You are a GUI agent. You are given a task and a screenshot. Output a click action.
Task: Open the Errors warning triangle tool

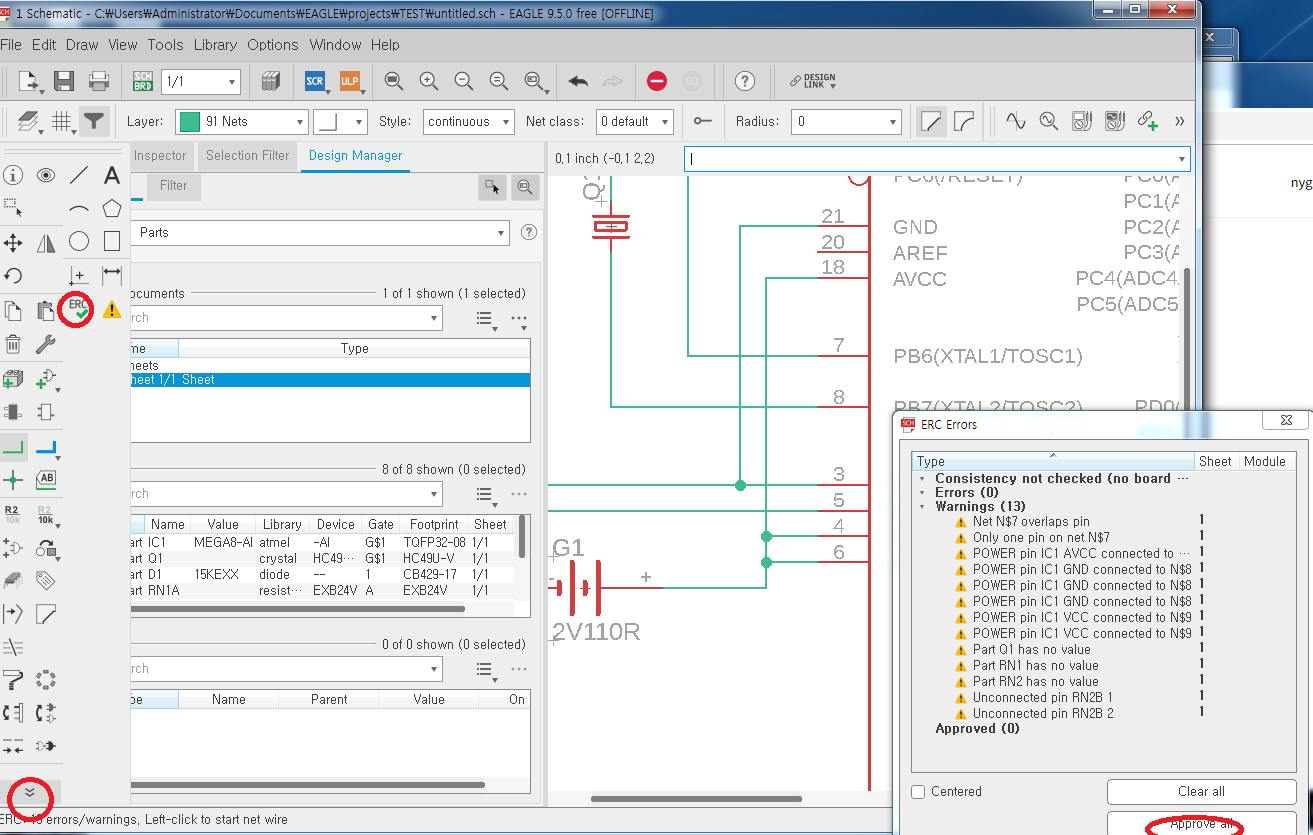[112, 310]
